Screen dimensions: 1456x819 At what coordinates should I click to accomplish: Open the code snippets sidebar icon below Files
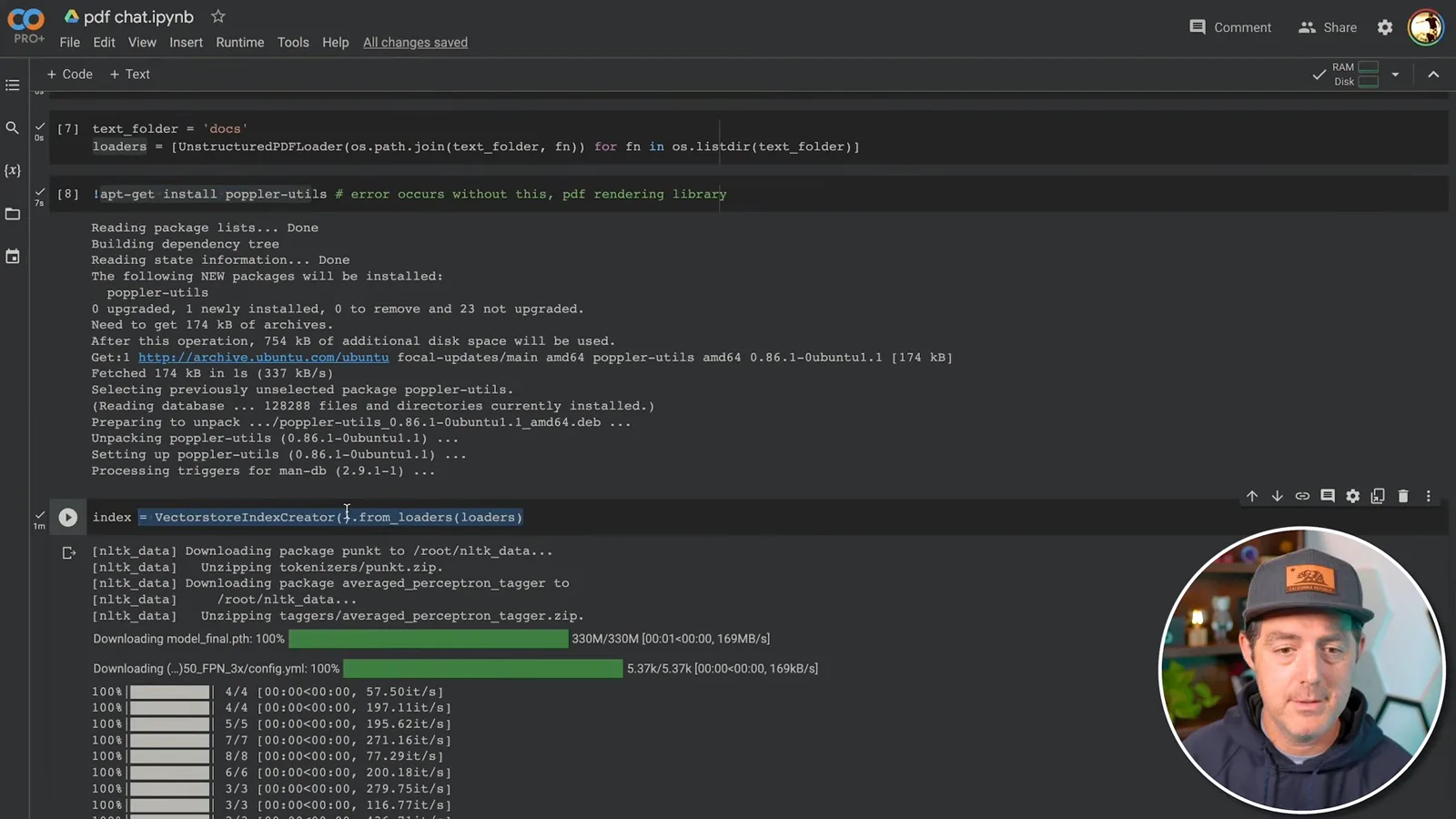pyautogui.click(x=12, y=257)
